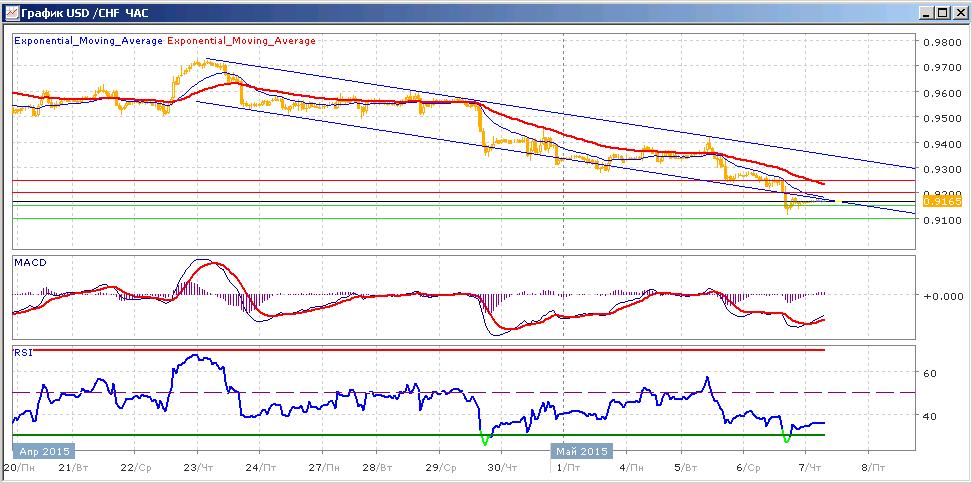Click the Апр 2015 month marker
This screenshot has width=972, height=484.
coord(42,451)
